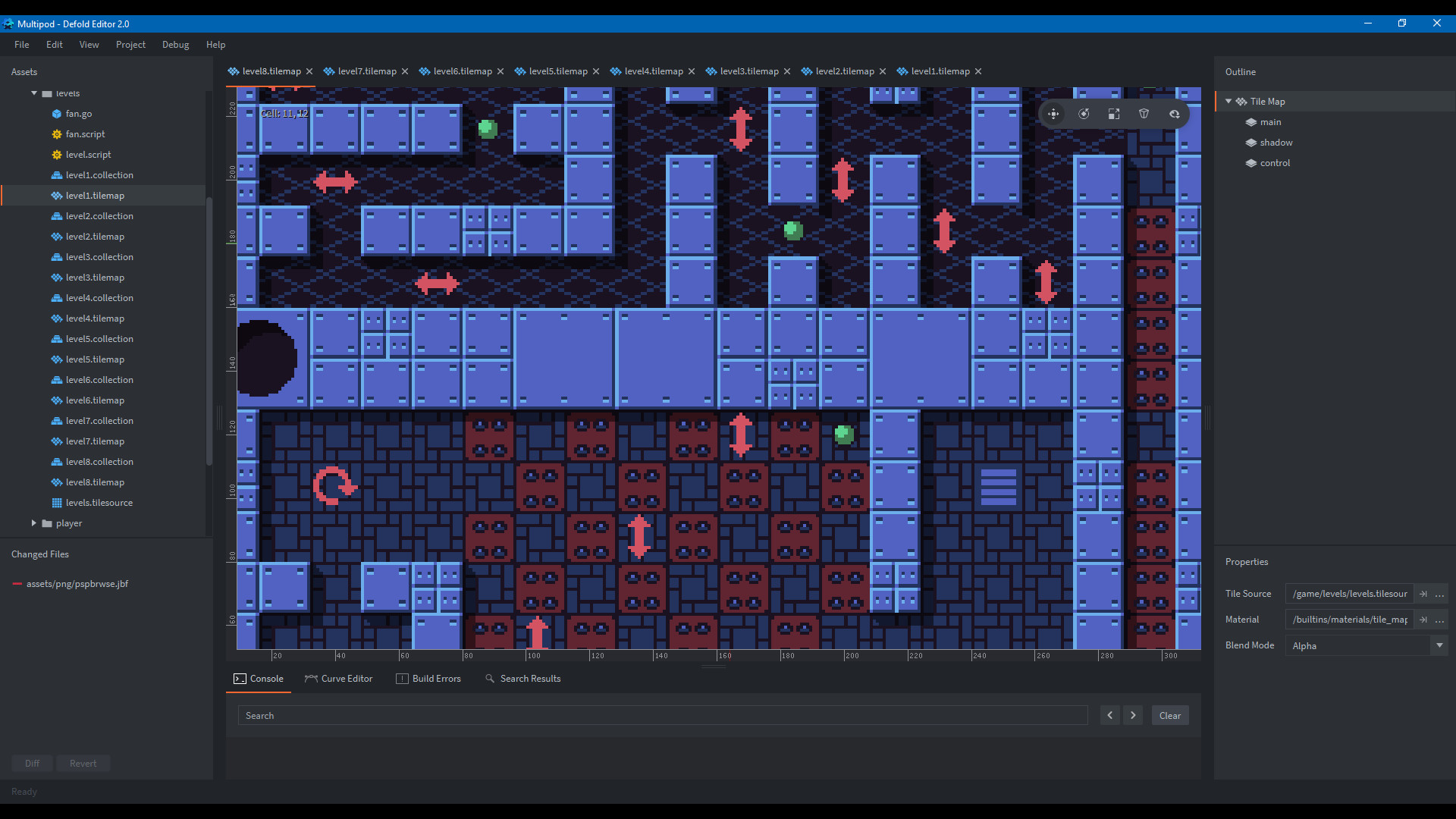Select the main layer under Tile Map
1456x819 pixels.
pos(1271,121)
